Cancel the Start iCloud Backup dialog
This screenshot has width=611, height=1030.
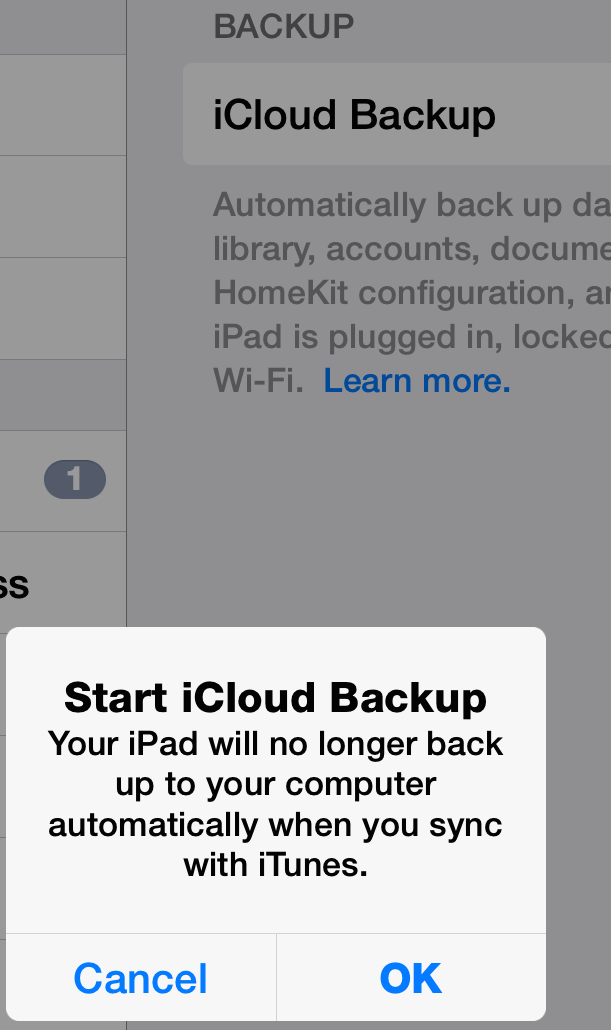pyautogui.click(x=139, y=978)
